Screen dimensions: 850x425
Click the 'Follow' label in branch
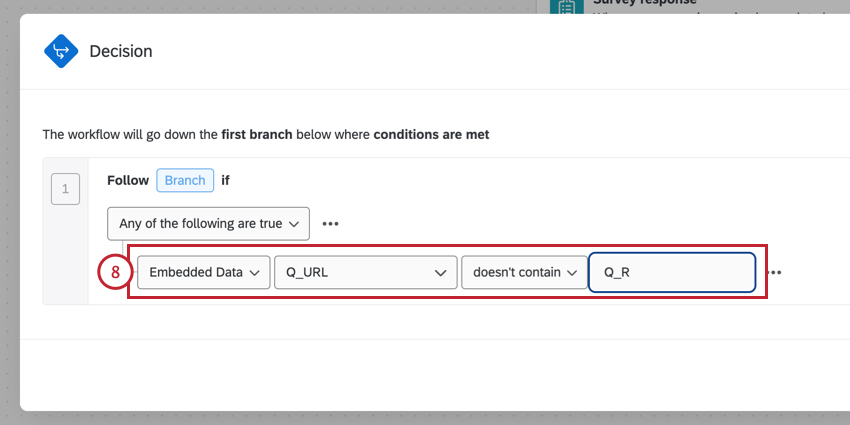[x=128, y=181]
